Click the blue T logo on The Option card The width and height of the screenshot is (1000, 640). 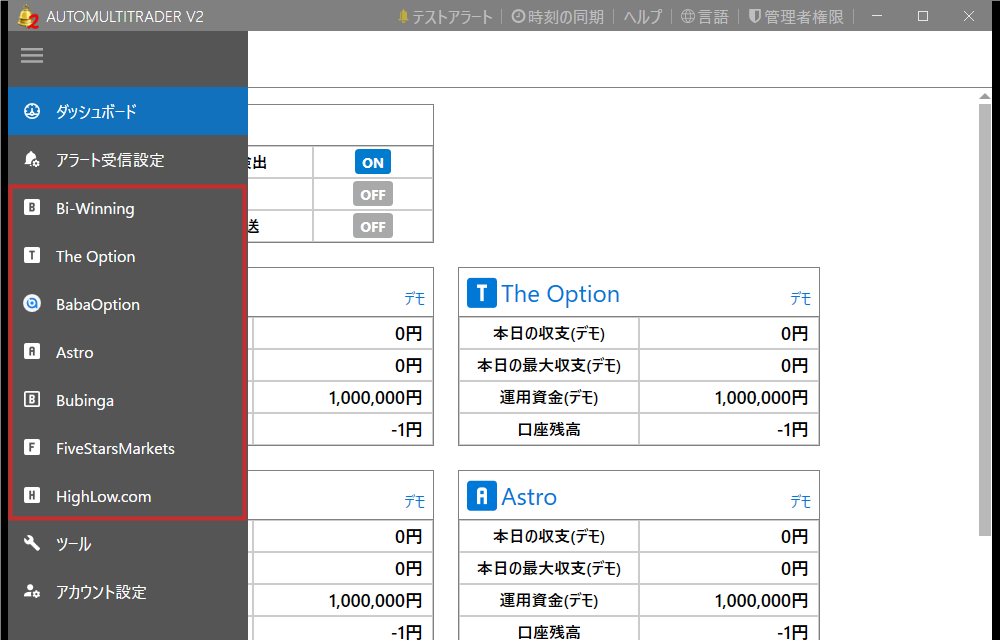[x=482, y=293]
